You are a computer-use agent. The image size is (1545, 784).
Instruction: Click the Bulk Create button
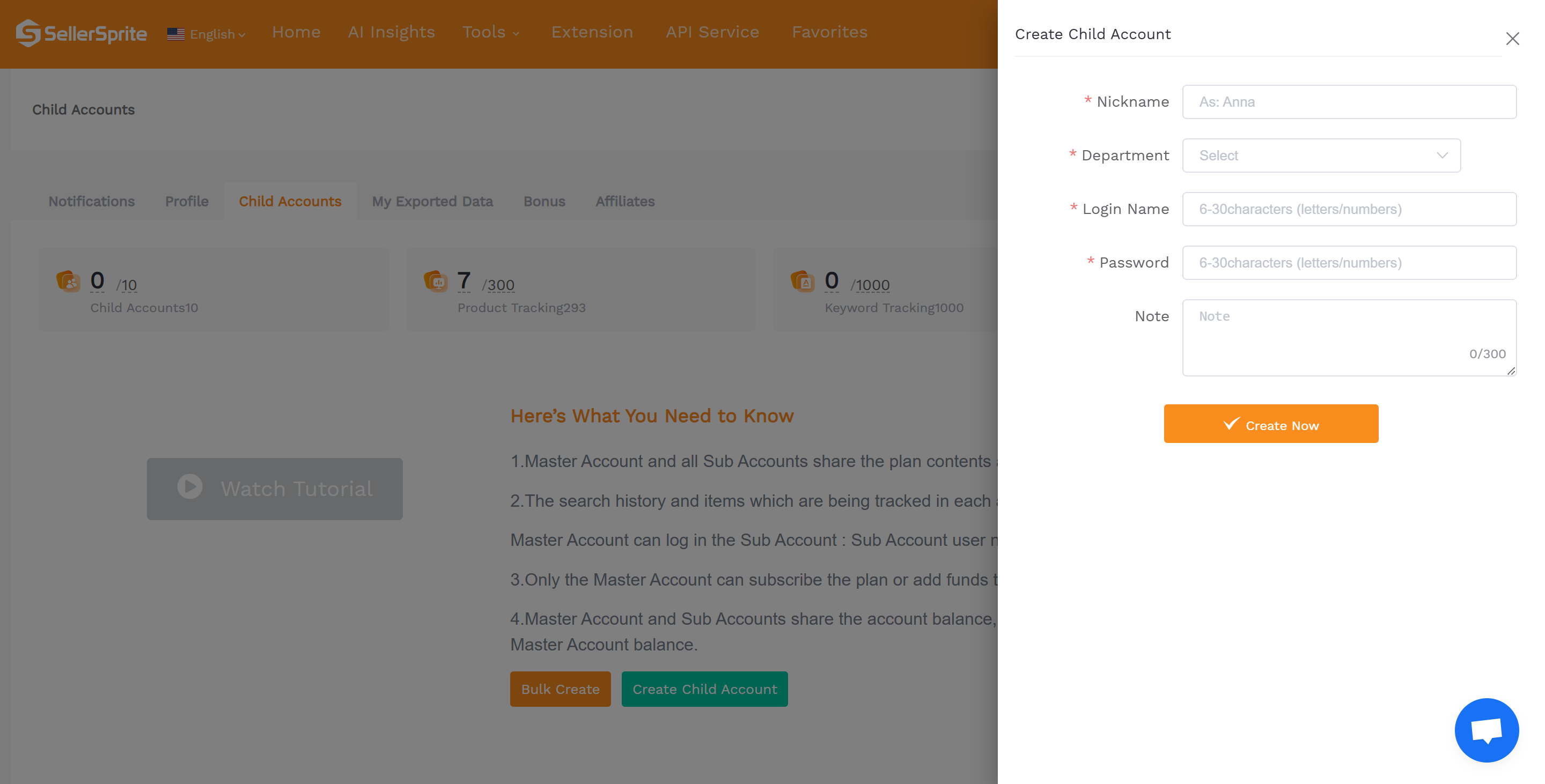tap(560, 689)
